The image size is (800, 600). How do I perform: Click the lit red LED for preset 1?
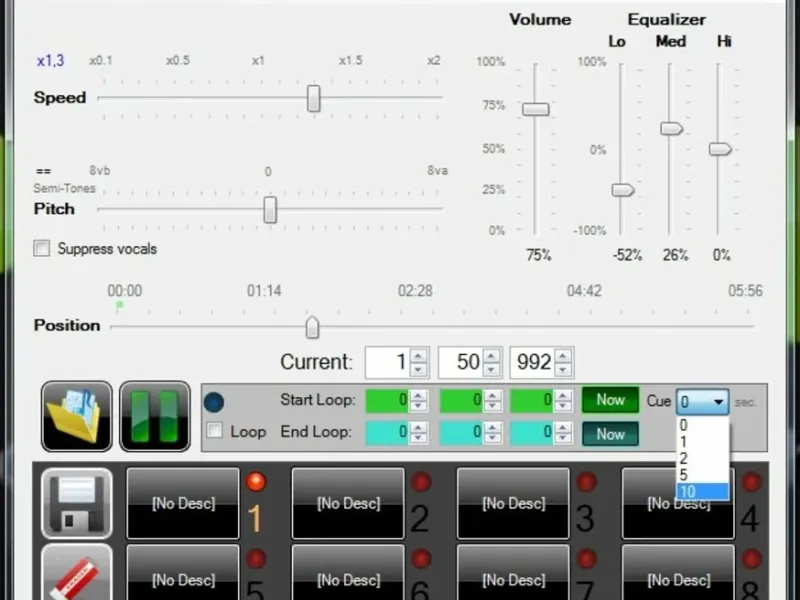point(256,482)
